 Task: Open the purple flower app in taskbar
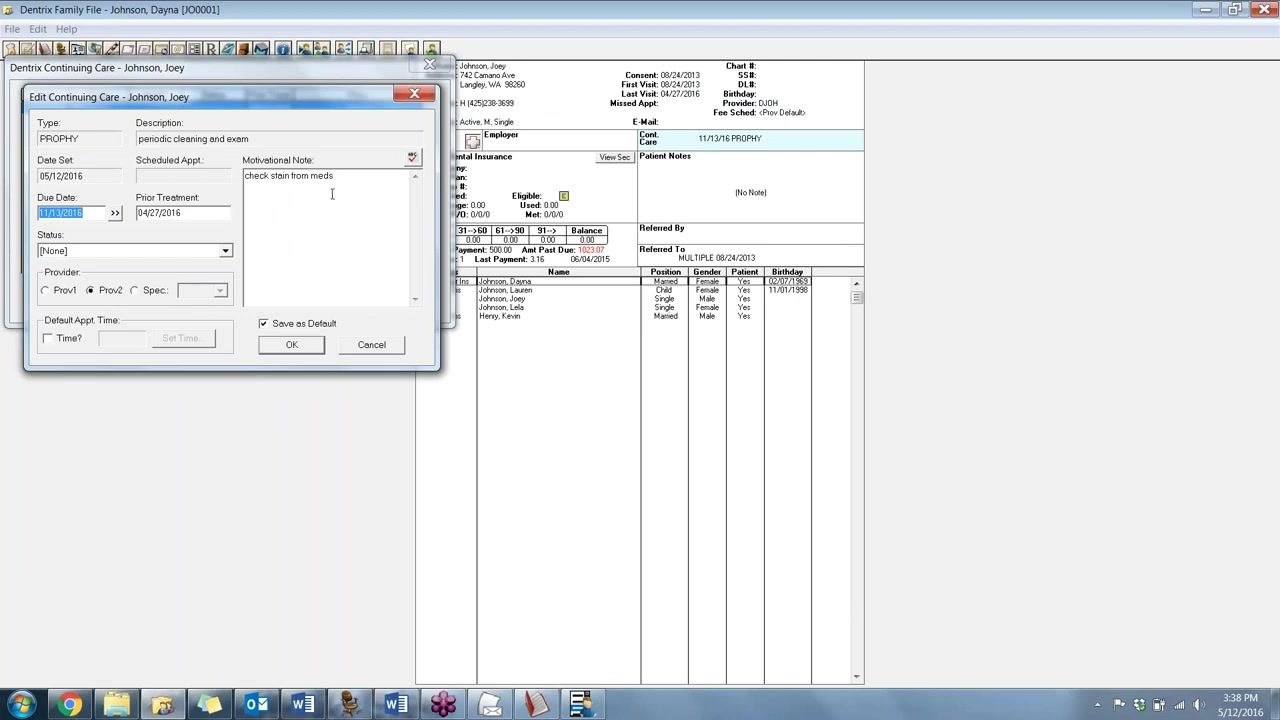tap(443, 704)
